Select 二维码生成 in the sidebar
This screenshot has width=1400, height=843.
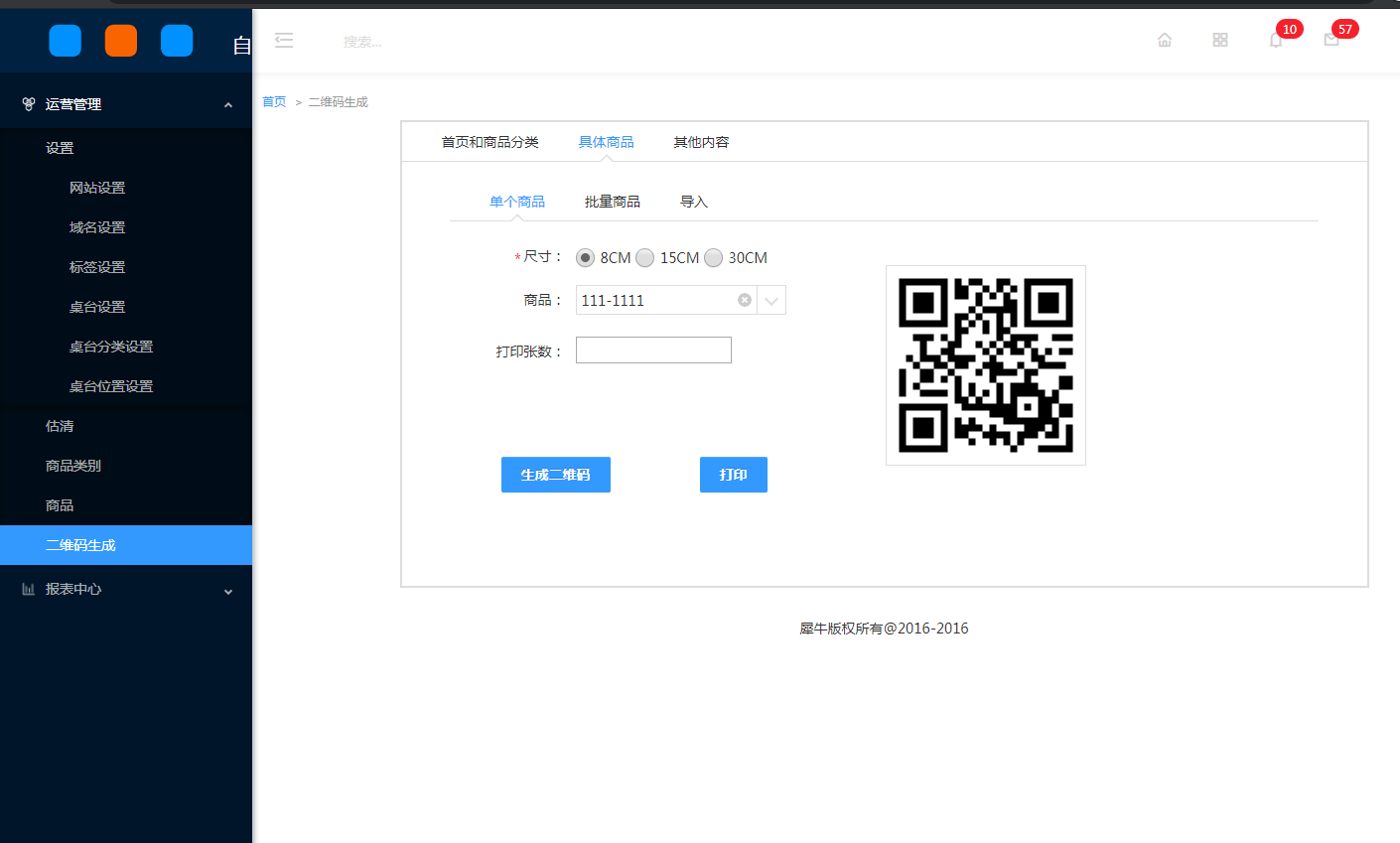pyautogui.click(x=126, y=545)
